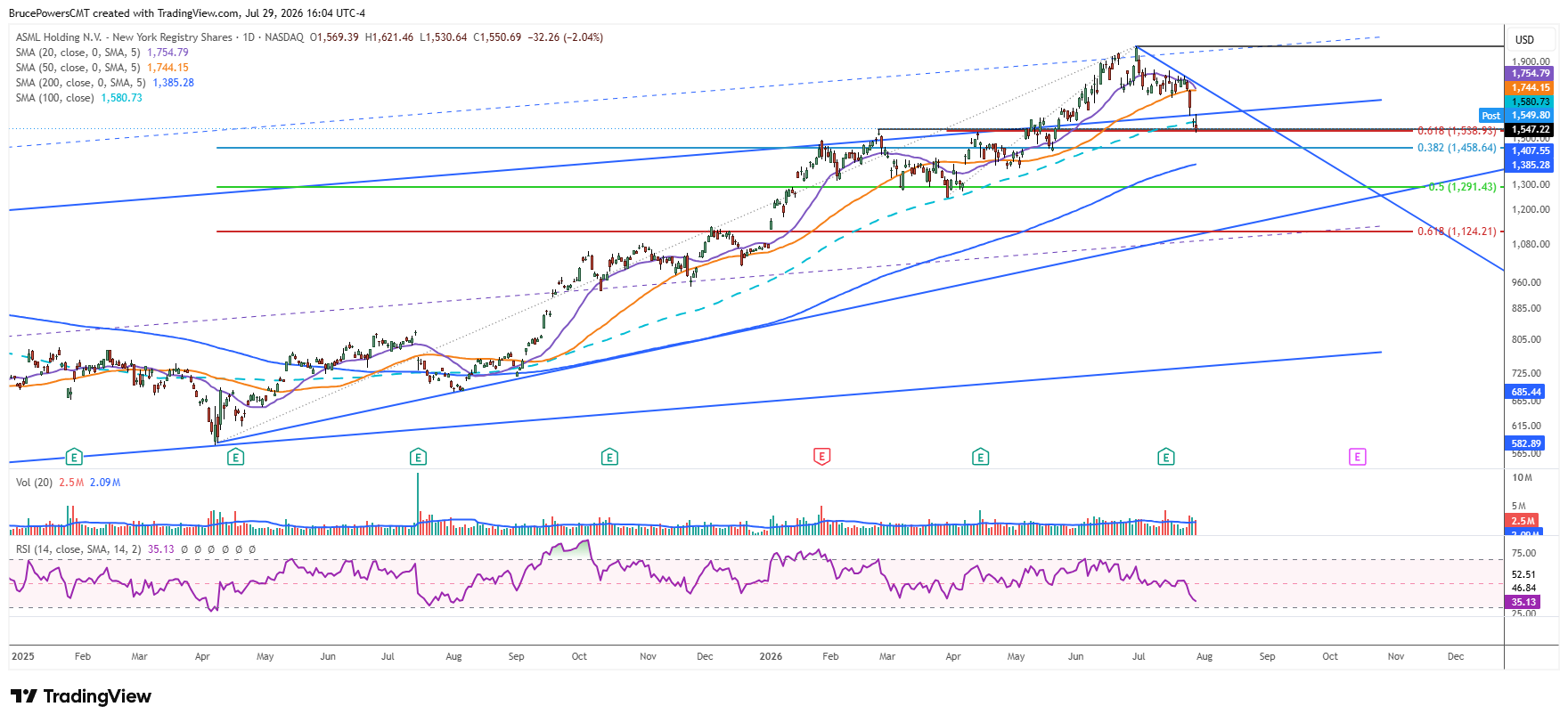
Task: Open the earnings marker before February 2025
Action: tap(74, 457)
